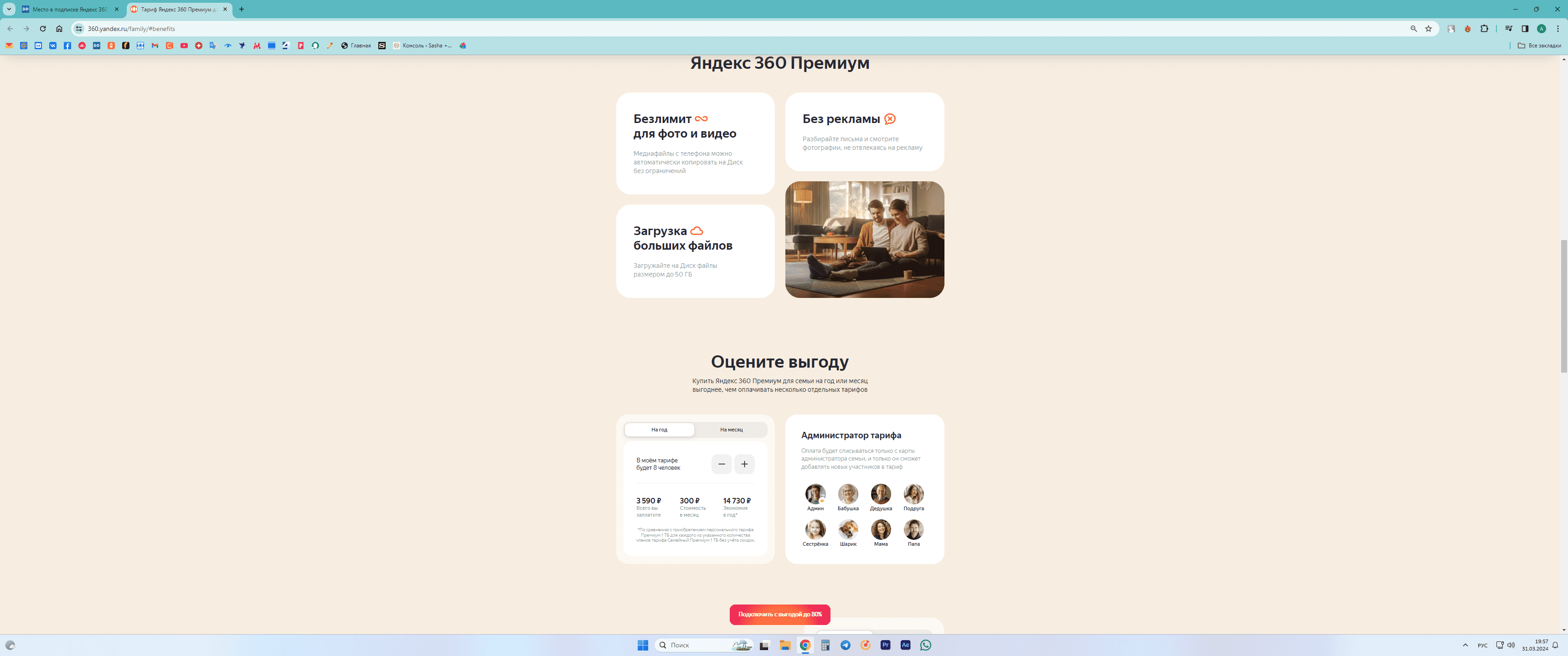
Task: View site information next to the URL
Action: click(x=78, y=29)
